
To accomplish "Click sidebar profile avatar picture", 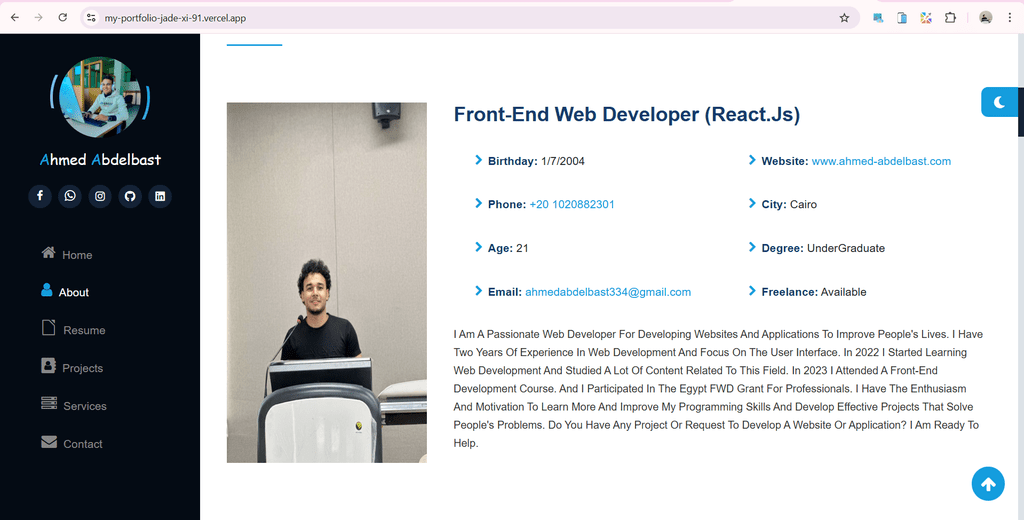I will click(x=100, y=97).
